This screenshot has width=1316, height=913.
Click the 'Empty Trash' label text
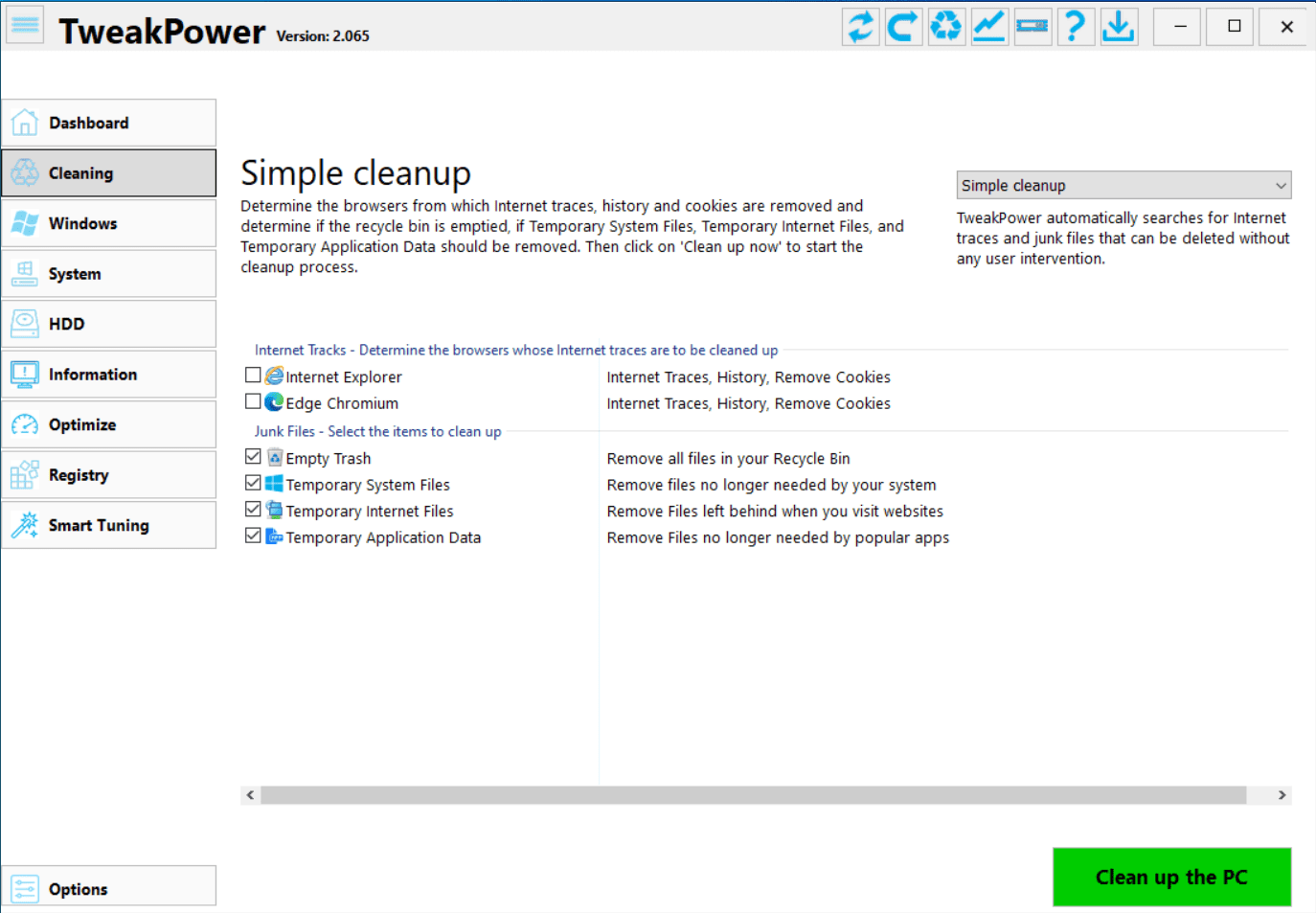click(328, 459)
